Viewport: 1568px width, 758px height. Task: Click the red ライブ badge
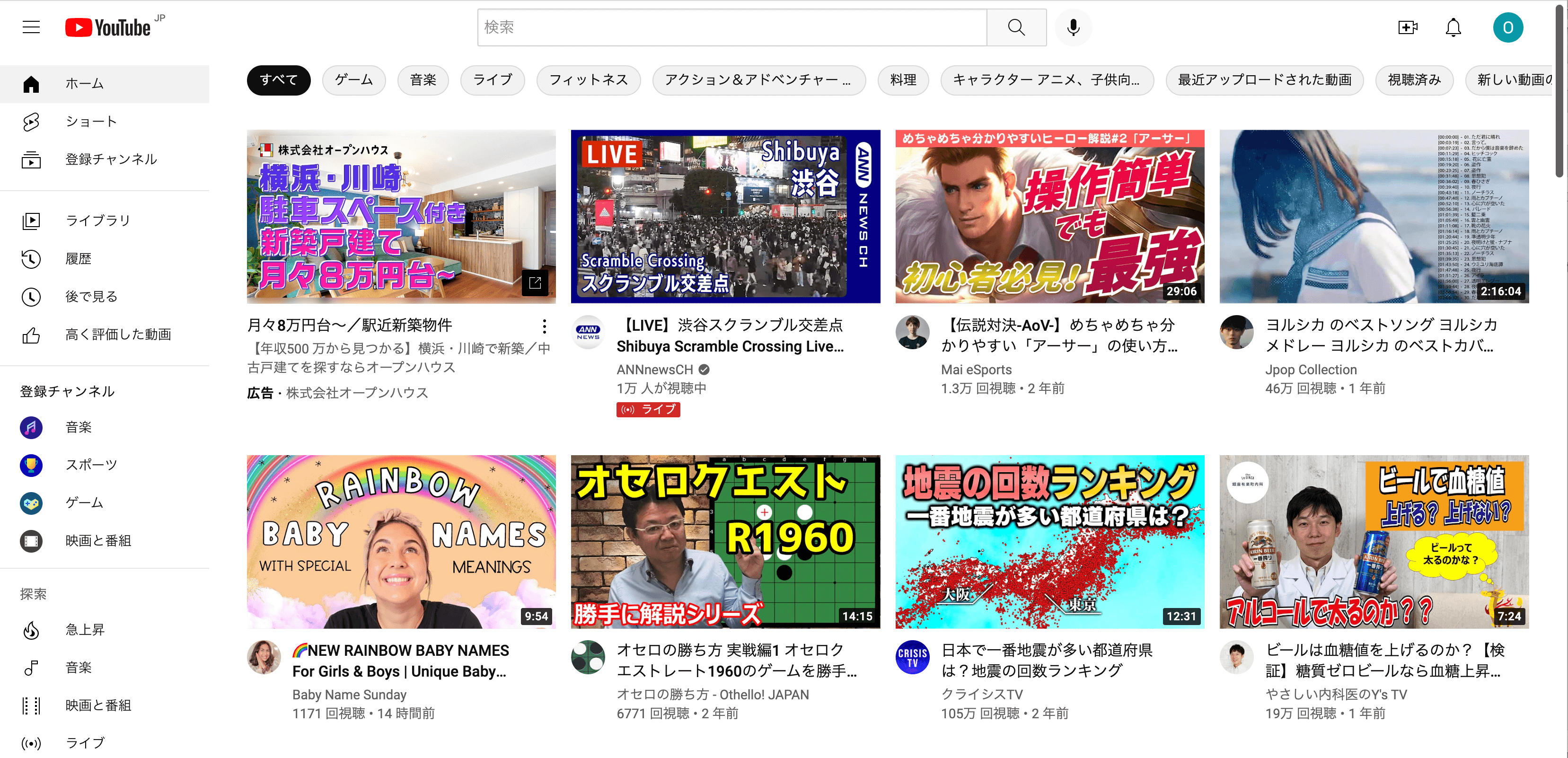[648, 409]
